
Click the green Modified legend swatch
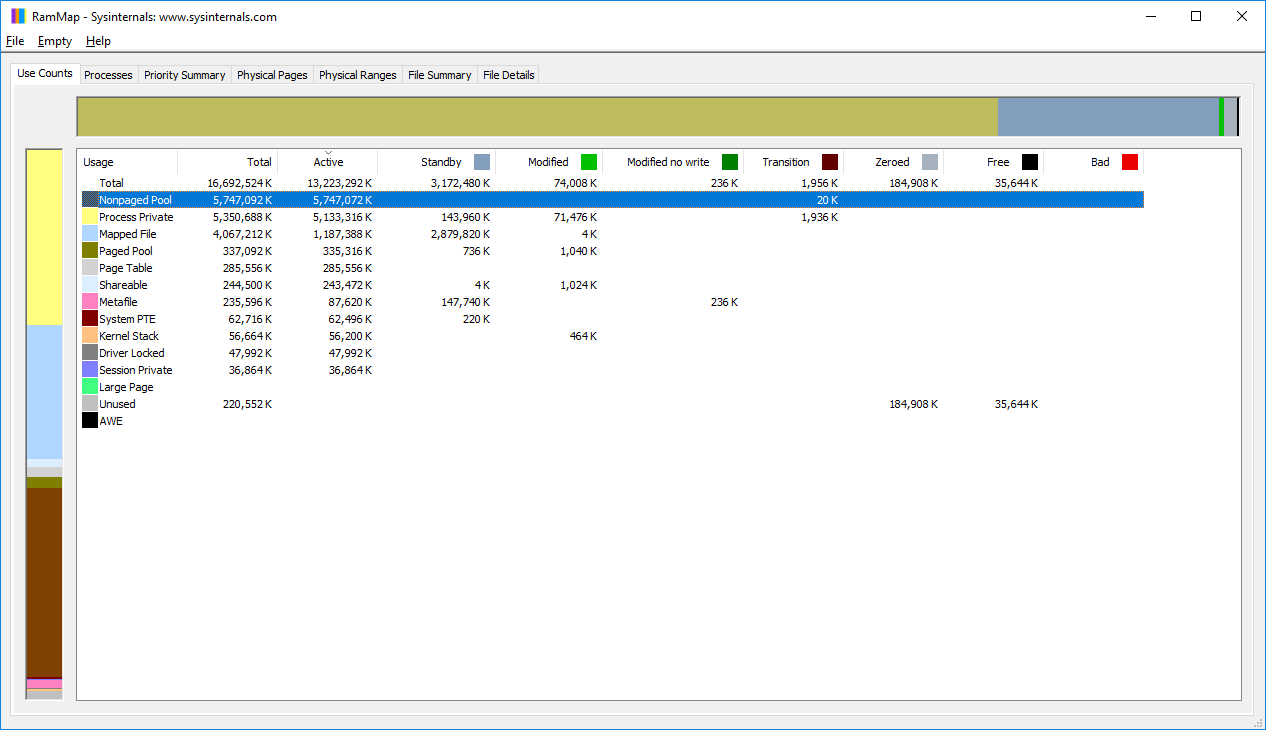[x=588, y=161]
